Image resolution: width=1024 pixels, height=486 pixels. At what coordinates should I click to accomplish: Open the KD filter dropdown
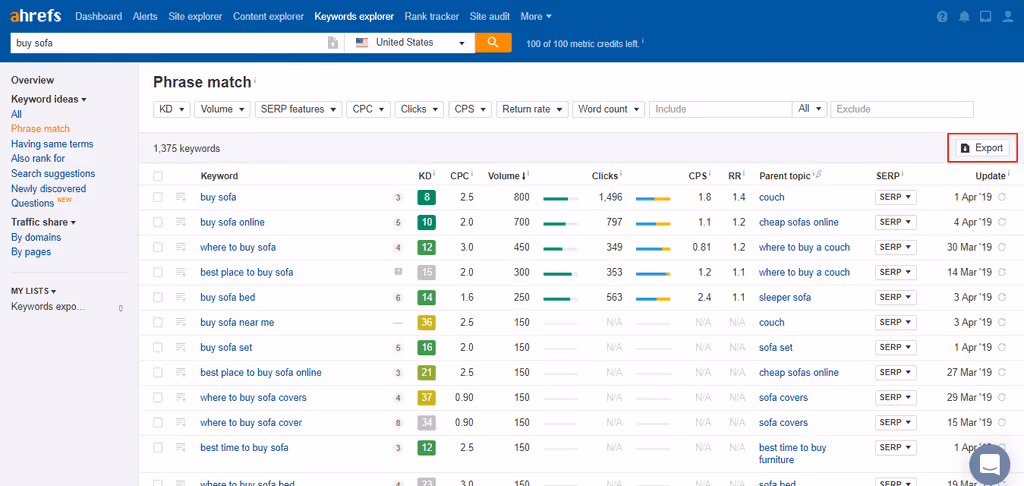pos(172,109)
